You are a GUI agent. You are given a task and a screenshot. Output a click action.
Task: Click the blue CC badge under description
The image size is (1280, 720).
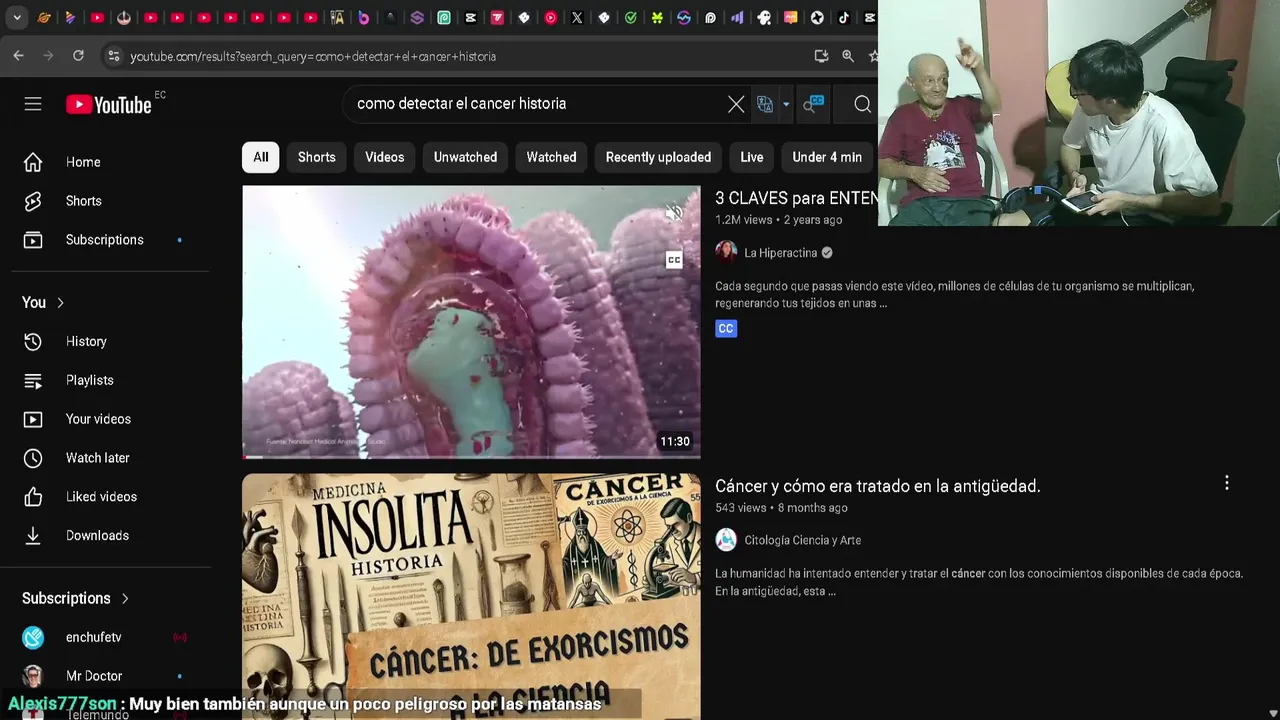[726, 328]
